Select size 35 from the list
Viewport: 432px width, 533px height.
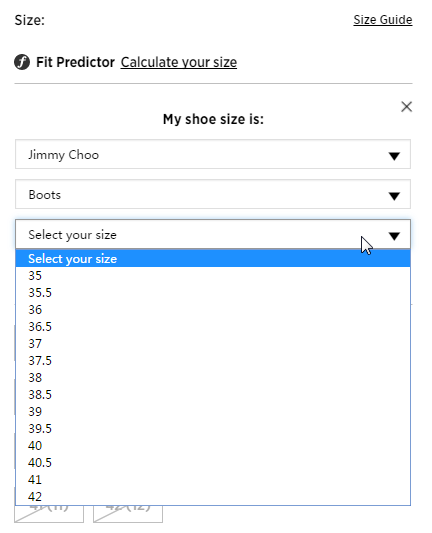pyautogui.click(x=213, y=276)
